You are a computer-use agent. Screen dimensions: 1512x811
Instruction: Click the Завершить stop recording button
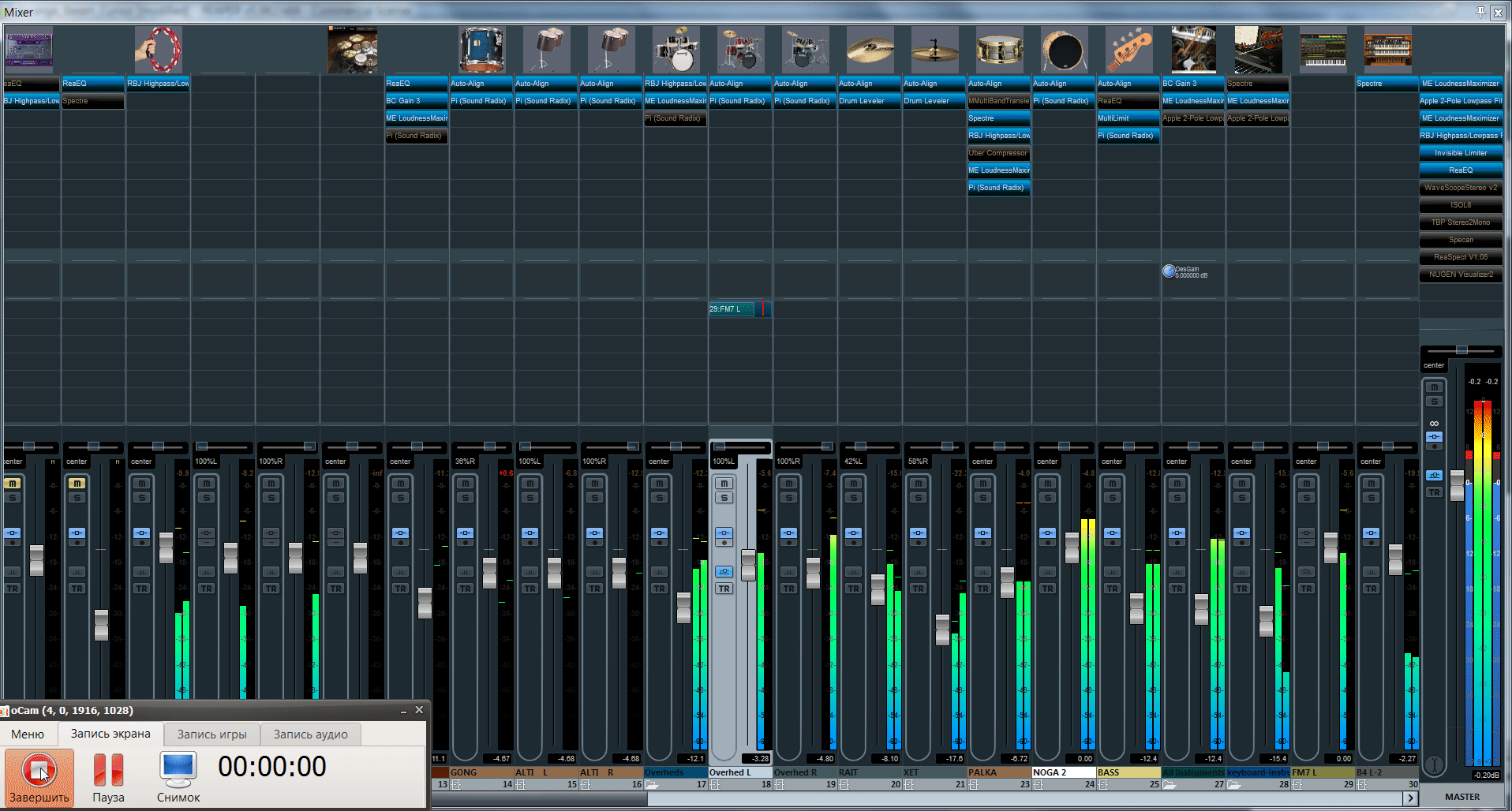(x=39, y=778)
